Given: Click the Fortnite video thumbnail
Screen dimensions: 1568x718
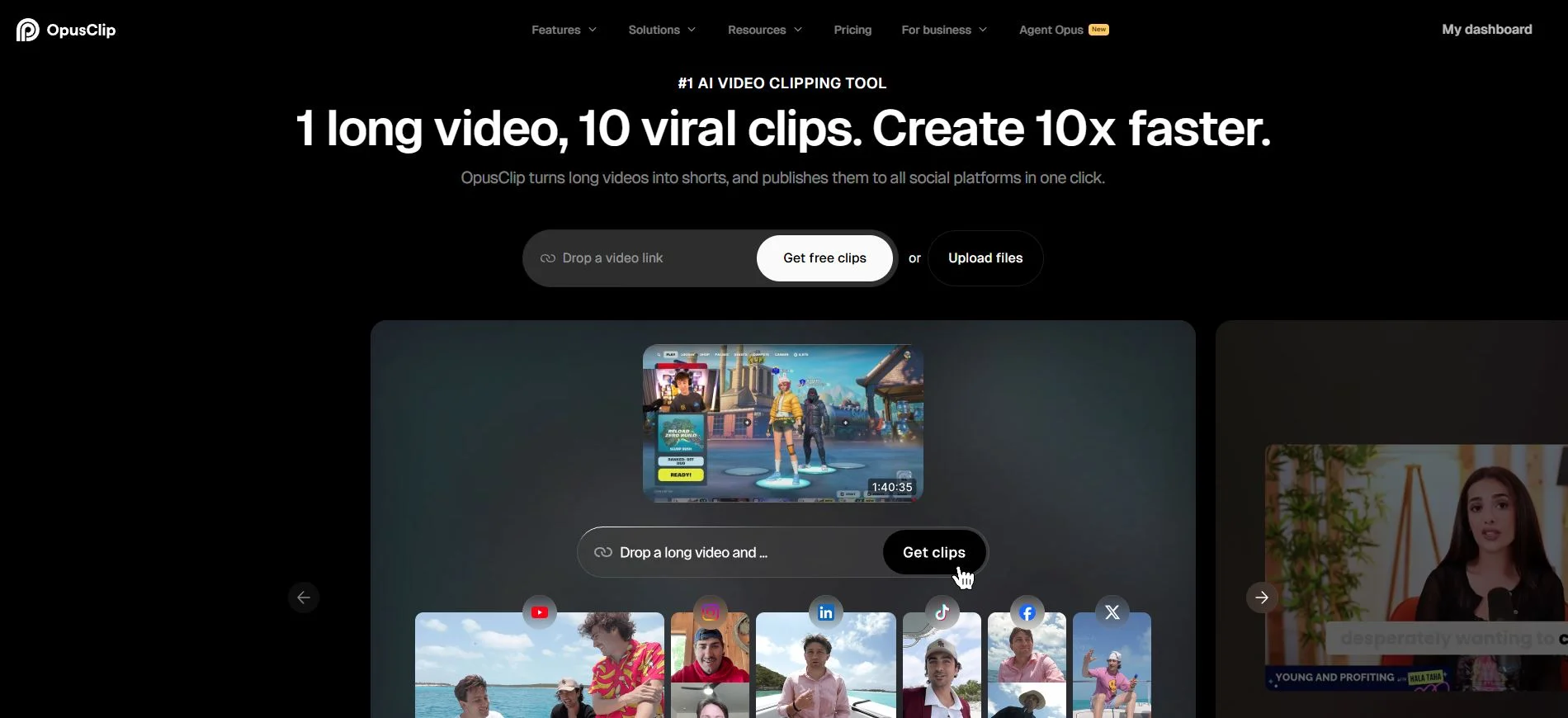Looking at the screenshot, I should pos(782,423).
